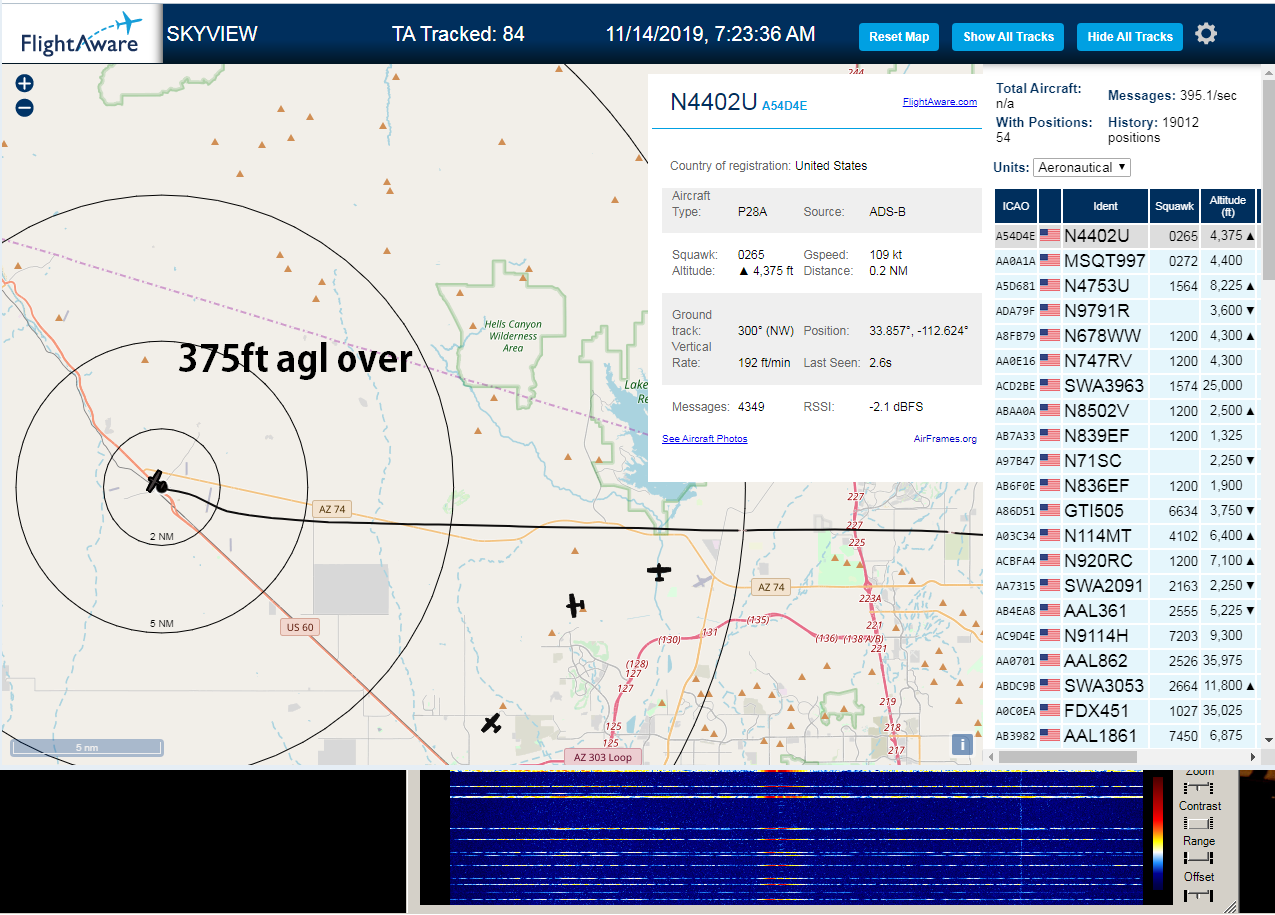Select the N920RC row
Image resolution: width=1275 pixels, height=915 pixels.
[1126, 561]
